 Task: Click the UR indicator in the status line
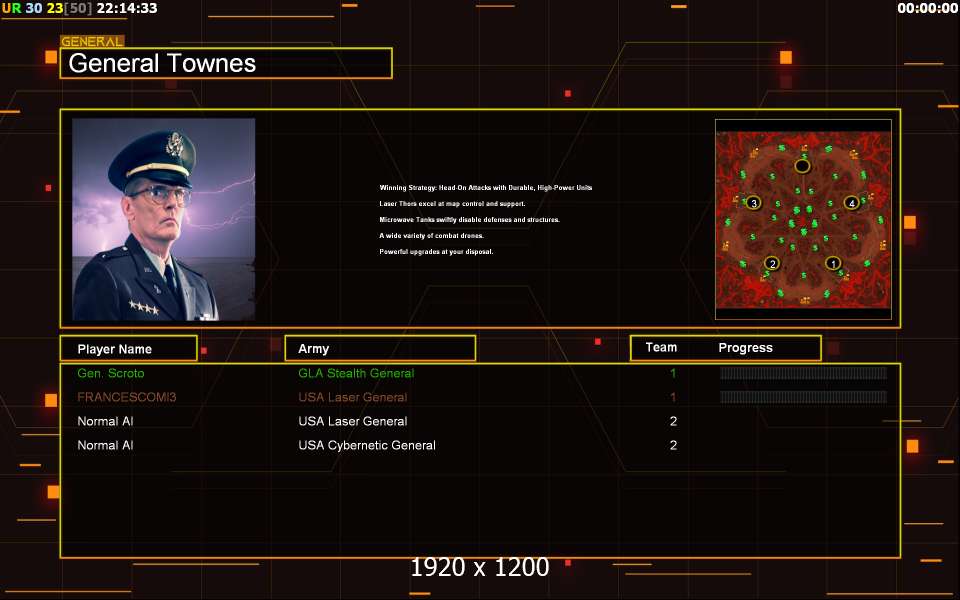[11, 8]
